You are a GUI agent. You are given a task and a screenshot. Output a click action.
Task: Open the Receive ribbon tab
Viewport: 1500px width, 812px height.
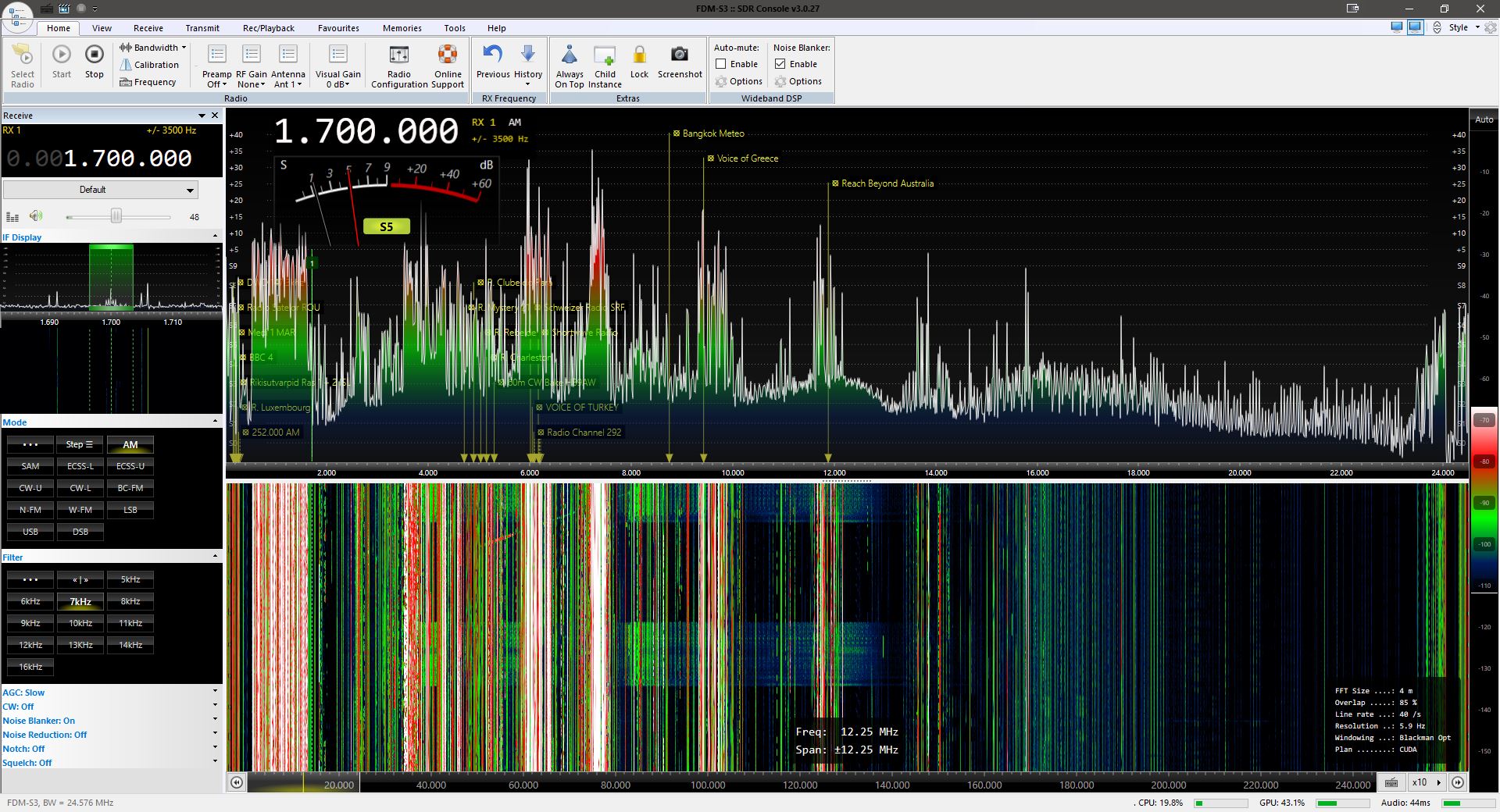click(148, 28)
